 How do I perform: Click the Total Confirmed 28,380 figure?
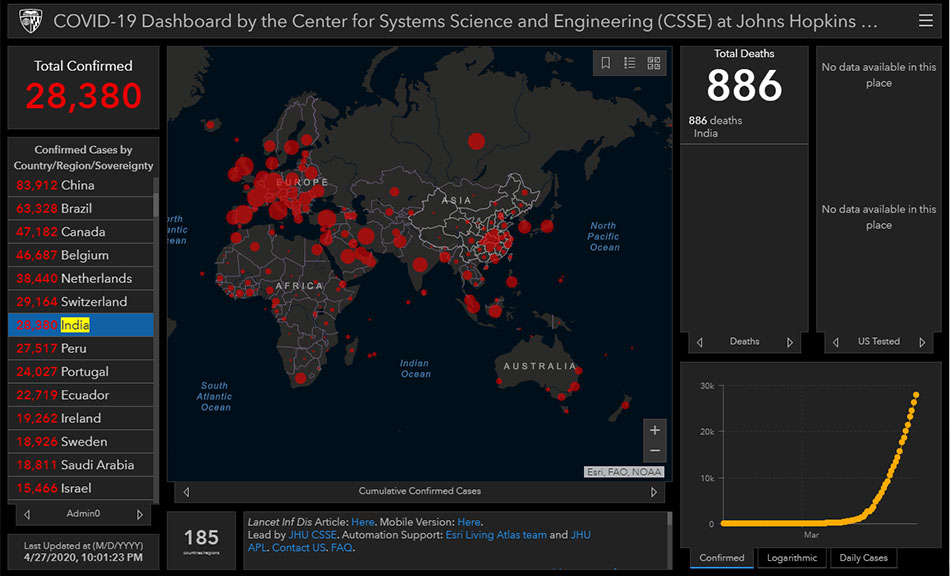(84, 96)
